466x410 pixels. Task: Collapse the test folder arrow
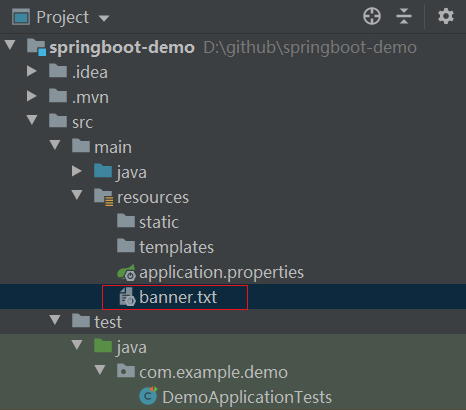[55, 320]
